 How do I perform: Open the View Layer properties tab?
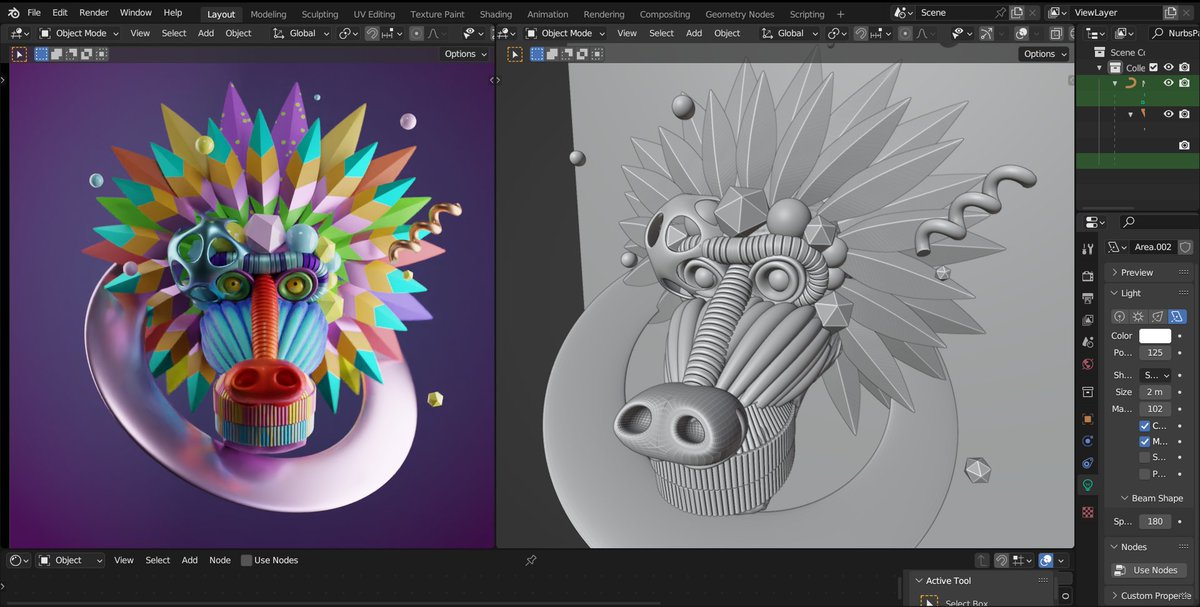pos(1088,320)
